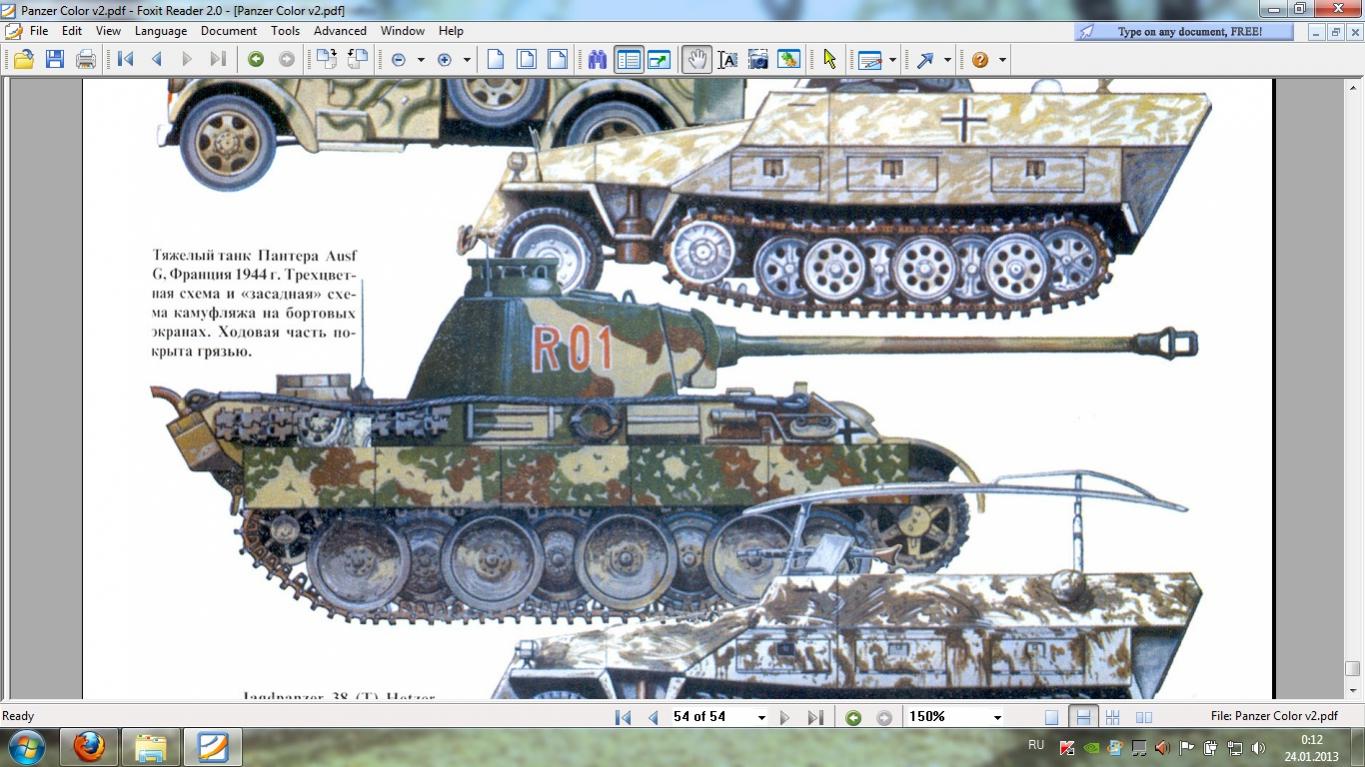
Task: Choose the yellow Select Annotation arrow tool
Action: [x=829, y=59]
